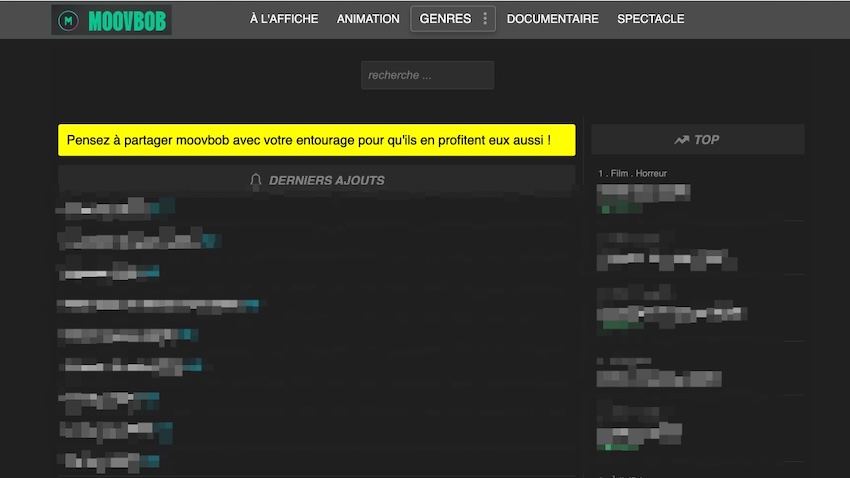Click the teal badge on the first Derniers Ajouts entry
The image size is (850, 478).
(163, 207)
